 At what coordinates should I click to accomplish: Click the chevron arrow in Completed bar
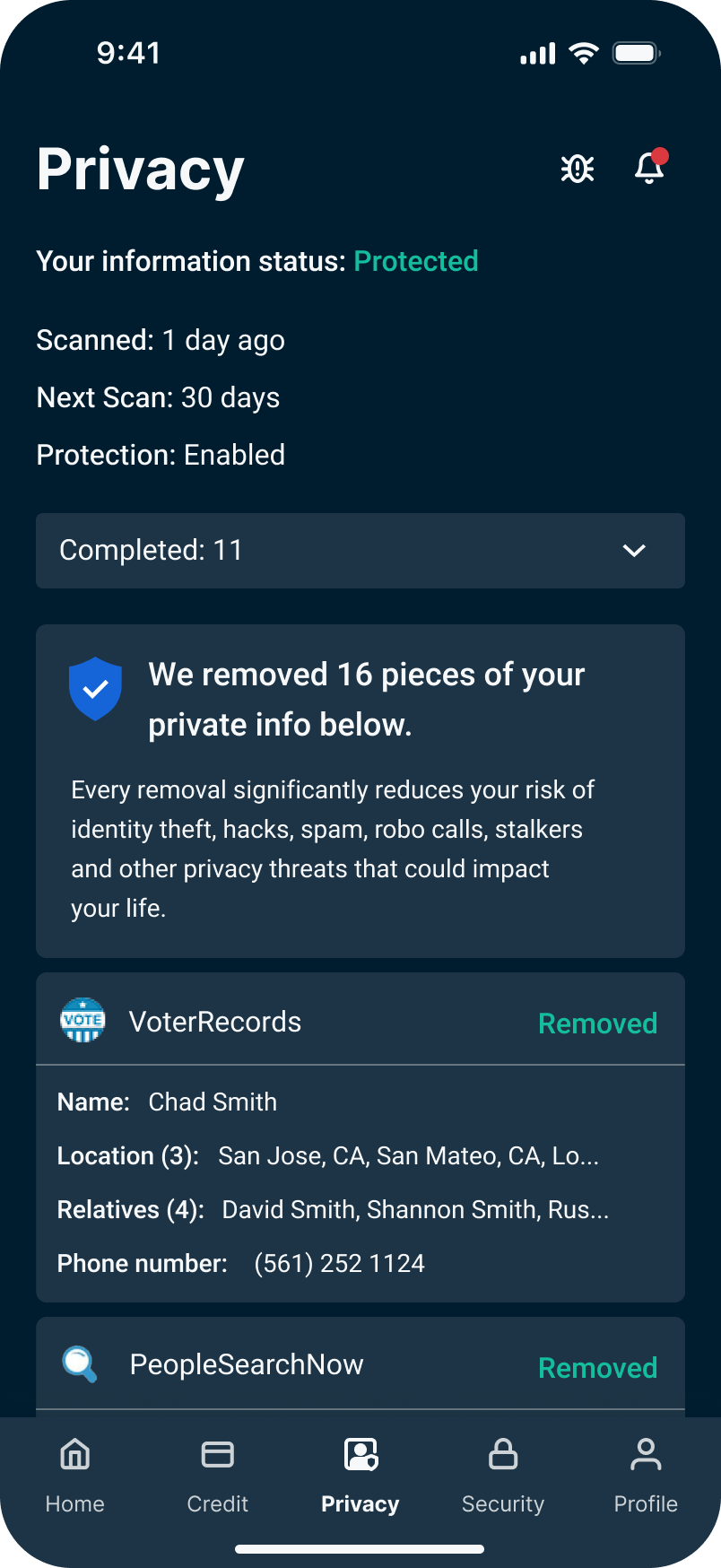click(x=634, y=551)
